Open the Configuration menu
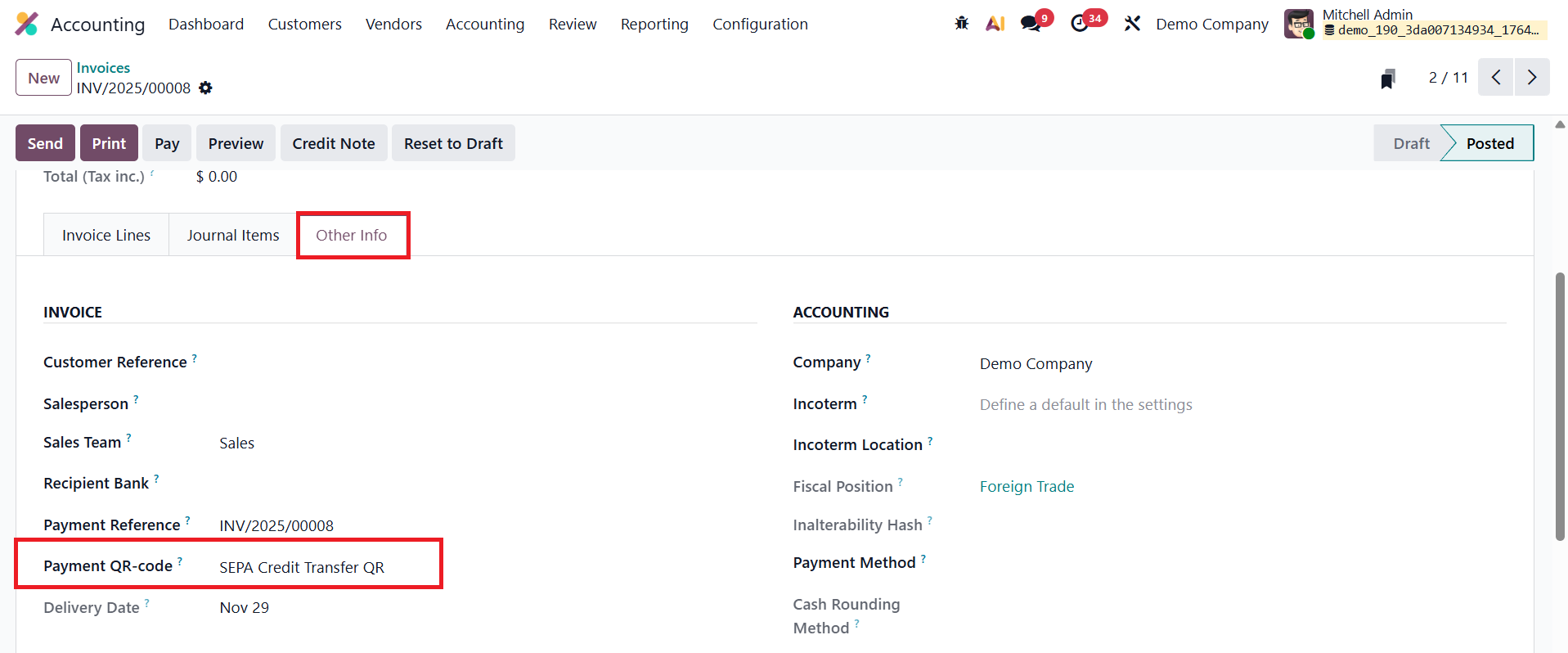 [x=759, y=24]
